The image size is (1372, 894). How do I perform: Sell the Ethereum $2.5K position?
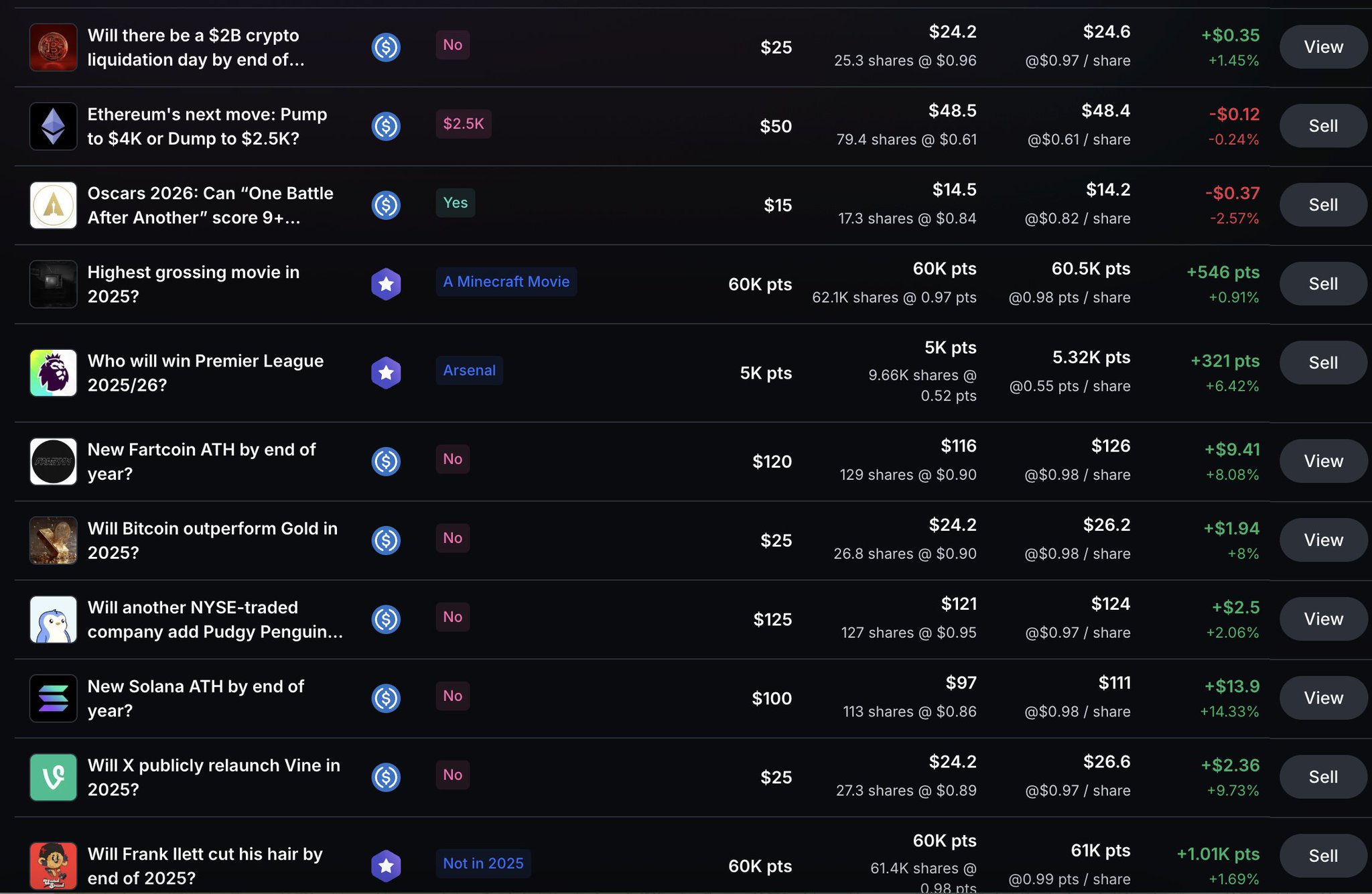[x=1322, y=126]
